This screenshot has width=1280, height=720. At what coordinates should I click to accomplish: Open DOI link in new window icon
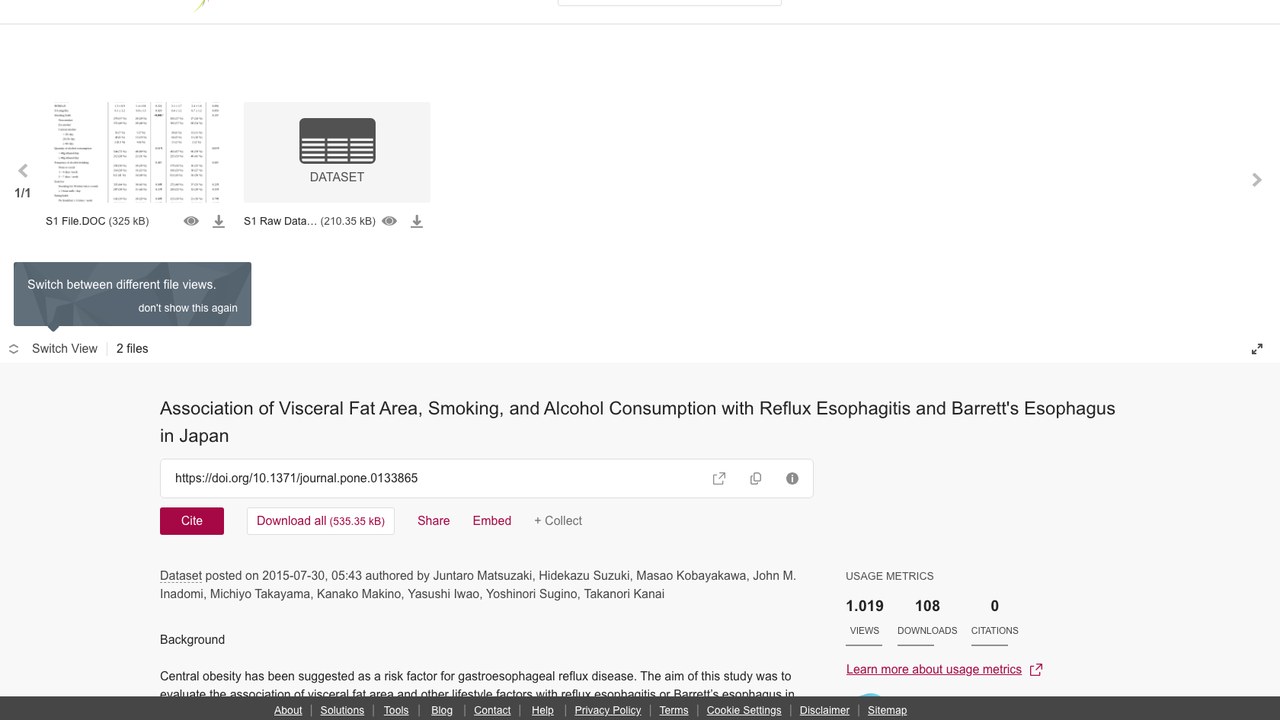719,478
